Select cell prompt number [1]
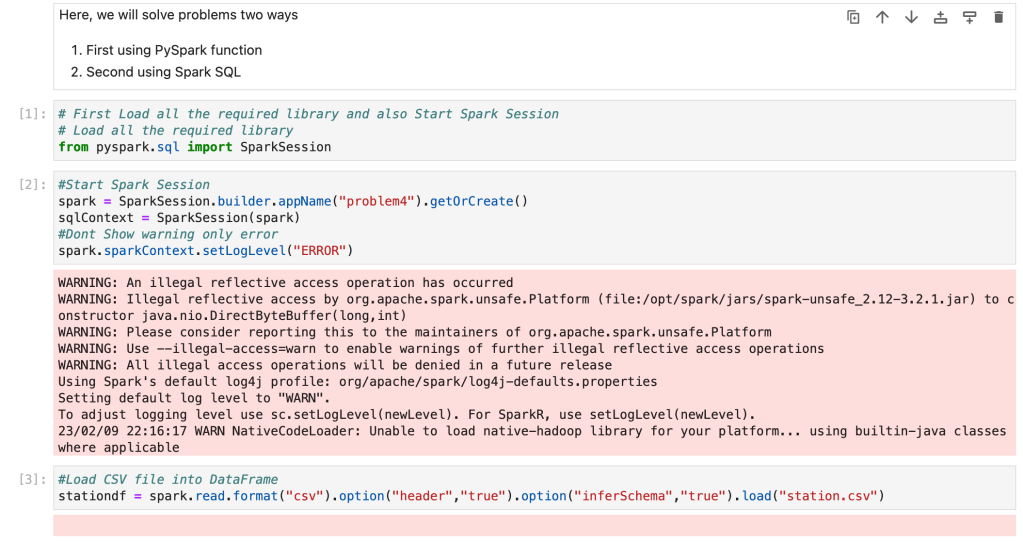The image size is (1023, 542). (x=33, y=114)
